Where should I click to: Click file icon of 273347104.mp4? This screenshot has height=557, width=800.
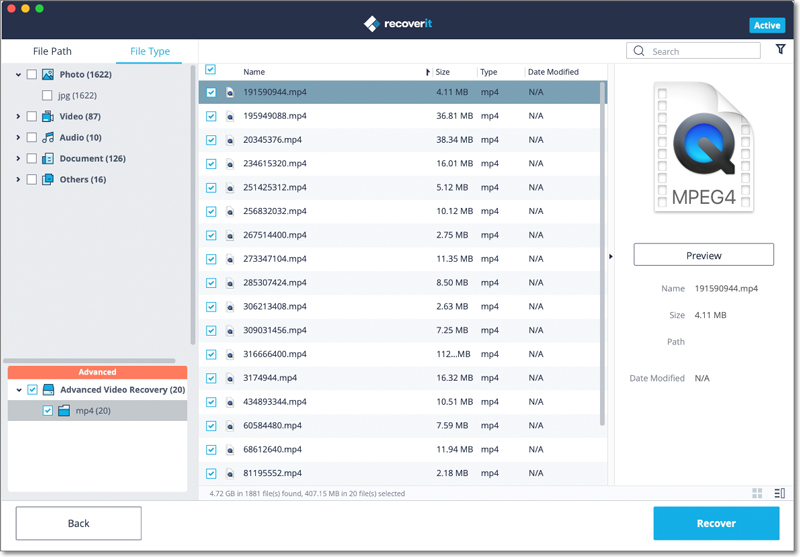[230, 259]
